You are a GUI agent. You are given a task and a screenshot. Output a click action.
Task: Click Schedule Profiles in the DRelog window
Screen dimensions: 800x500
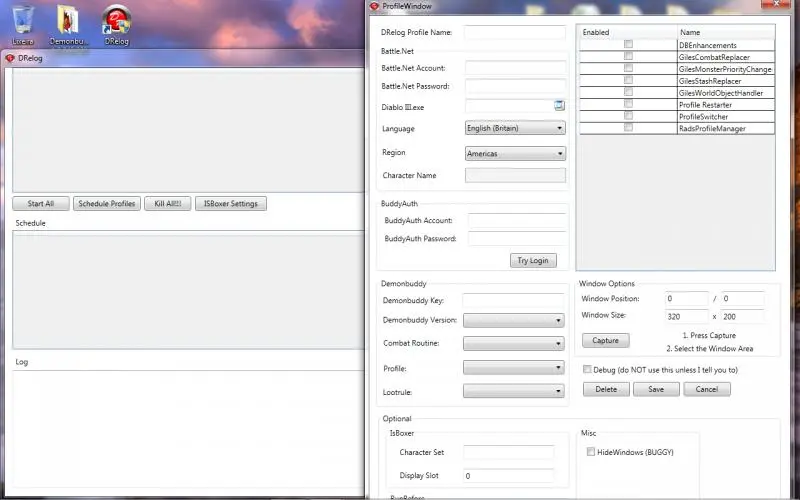pos(107,204)
